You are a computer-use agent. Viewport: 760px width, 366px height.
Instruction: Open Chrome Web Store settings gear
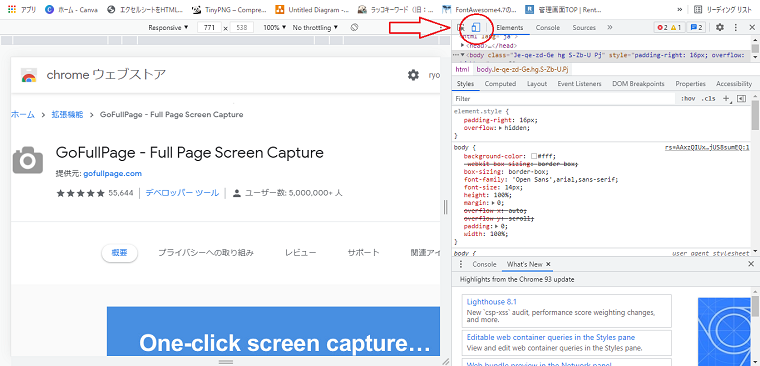413,75
